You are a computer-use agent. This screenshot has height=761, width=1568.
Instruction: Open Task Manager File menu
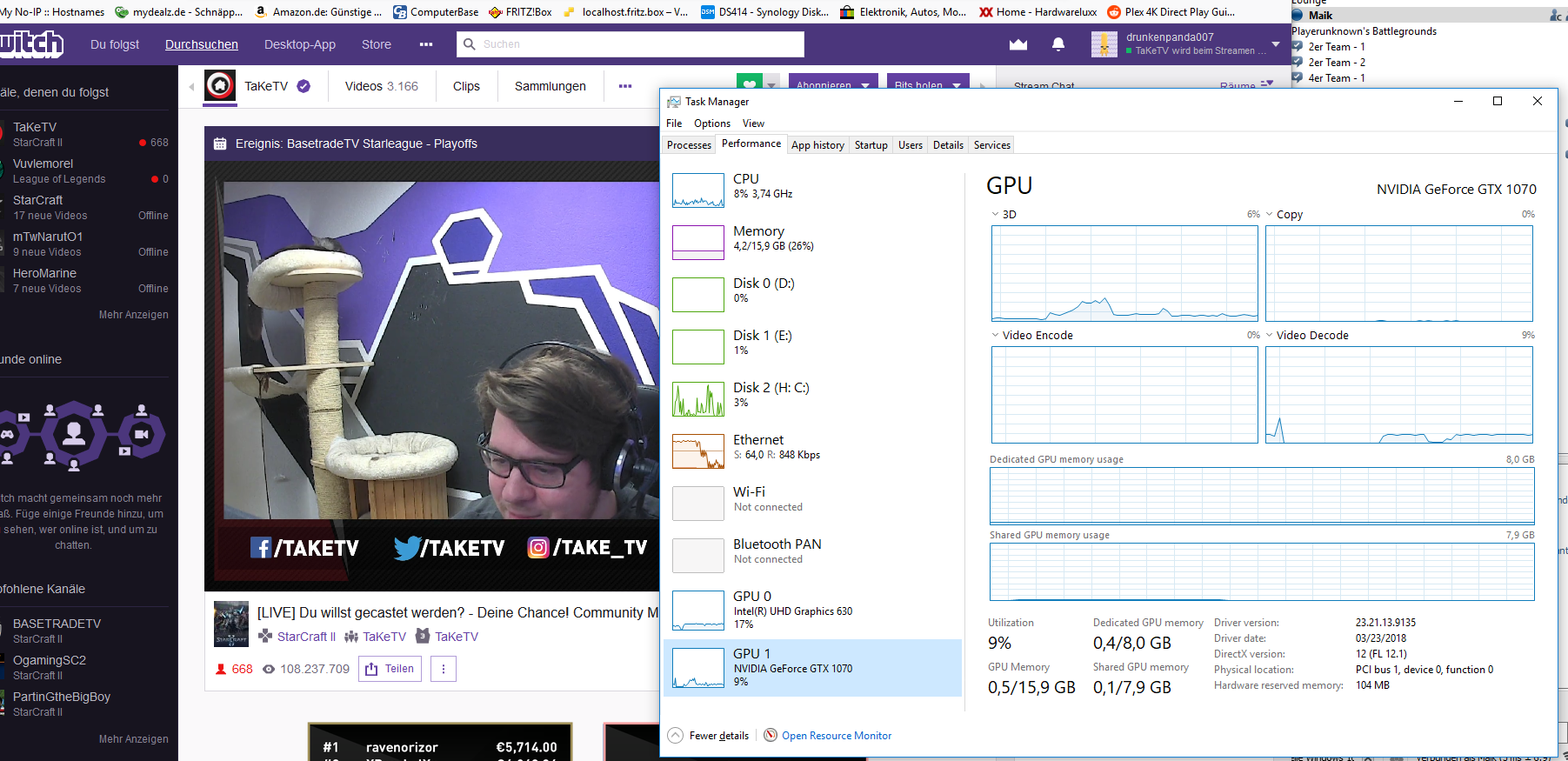click(x=674, y=123)
